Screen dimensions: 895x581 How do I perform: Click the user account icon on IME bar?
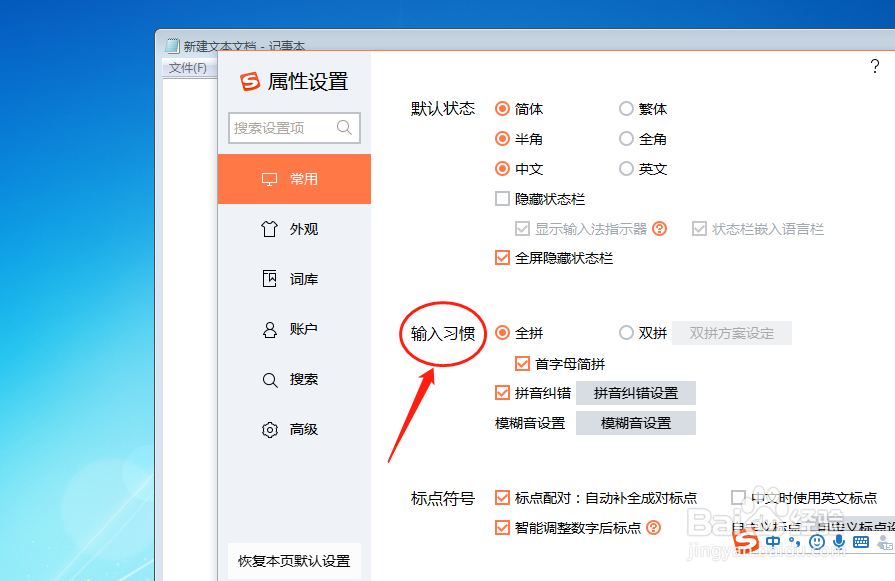pos(885,542)
